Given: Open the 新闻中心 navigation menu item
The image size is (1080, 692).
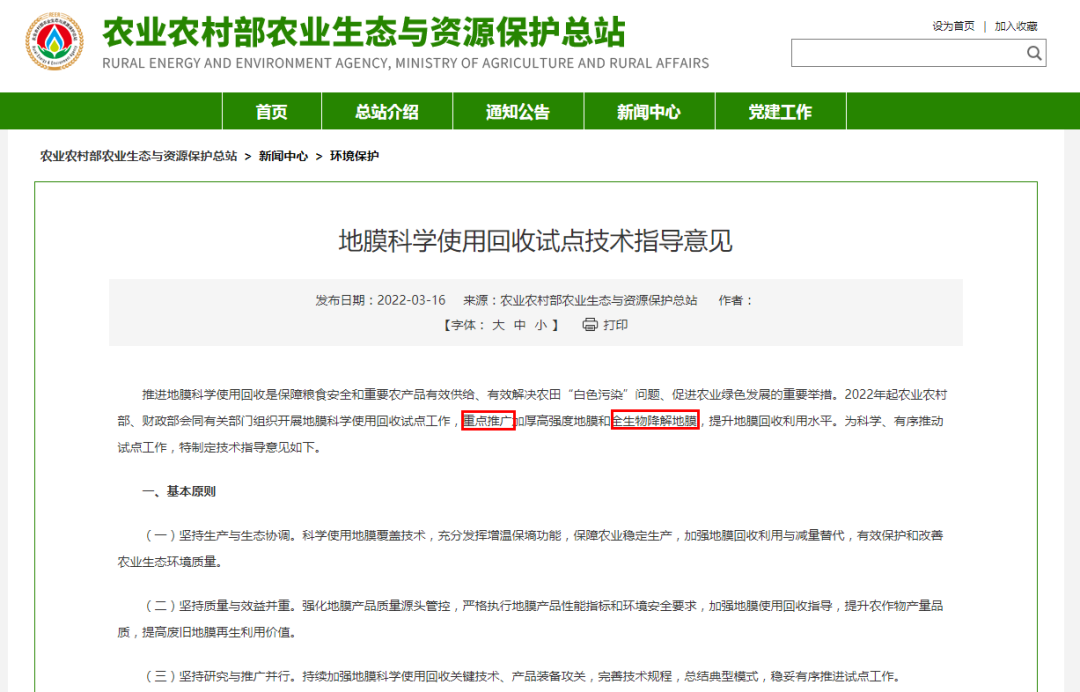Looking at the screenshot, I should click(649, 111).
